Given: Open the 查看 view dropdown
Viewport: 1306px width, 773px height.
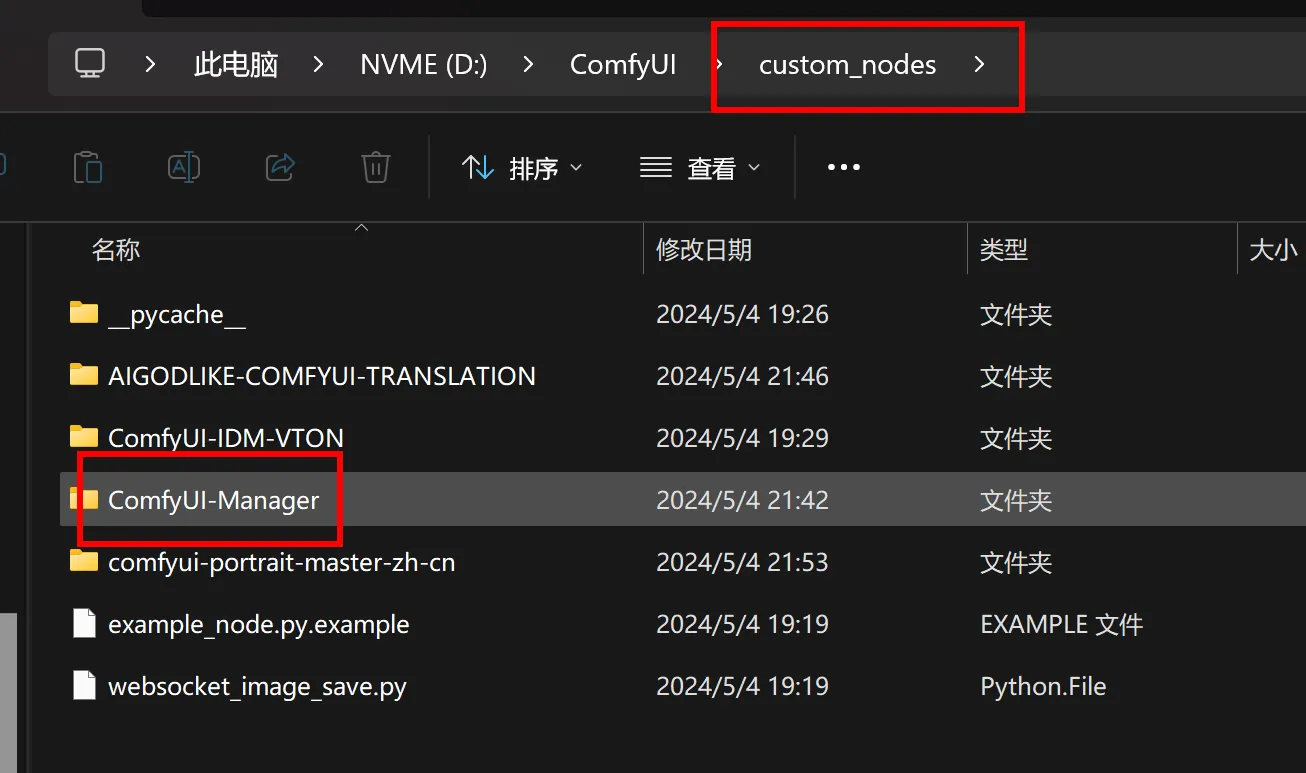Looking at the screenshot, I should 700,168.
